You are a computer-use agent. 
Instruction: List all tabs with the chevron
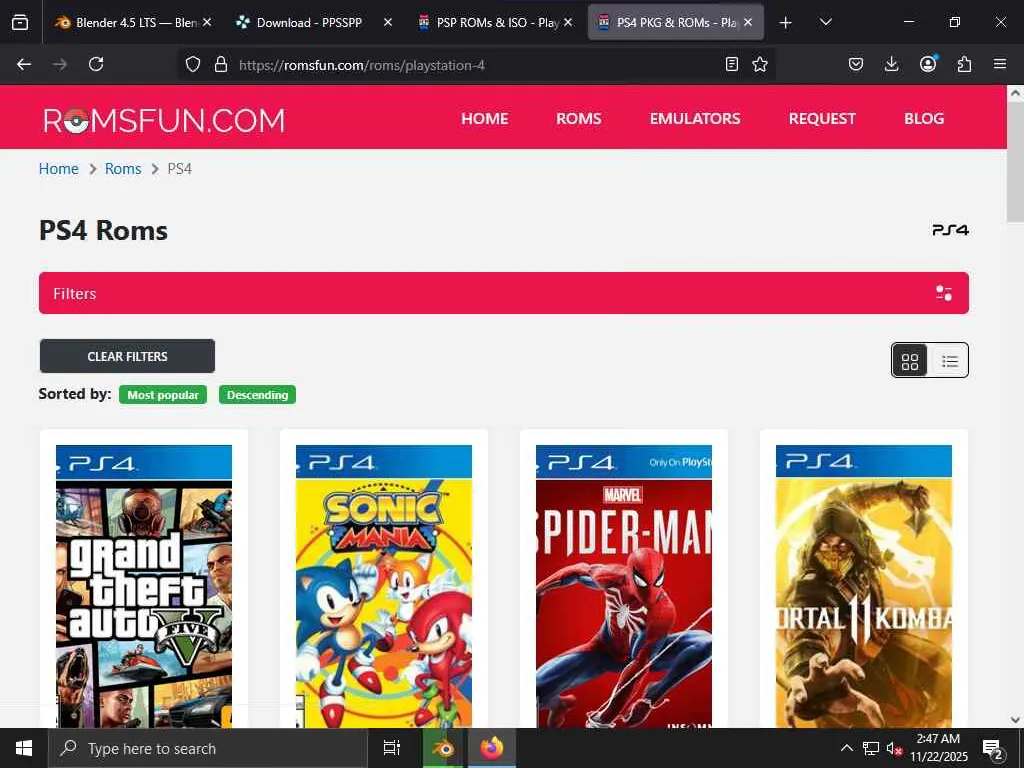click(x=825, y=22)
